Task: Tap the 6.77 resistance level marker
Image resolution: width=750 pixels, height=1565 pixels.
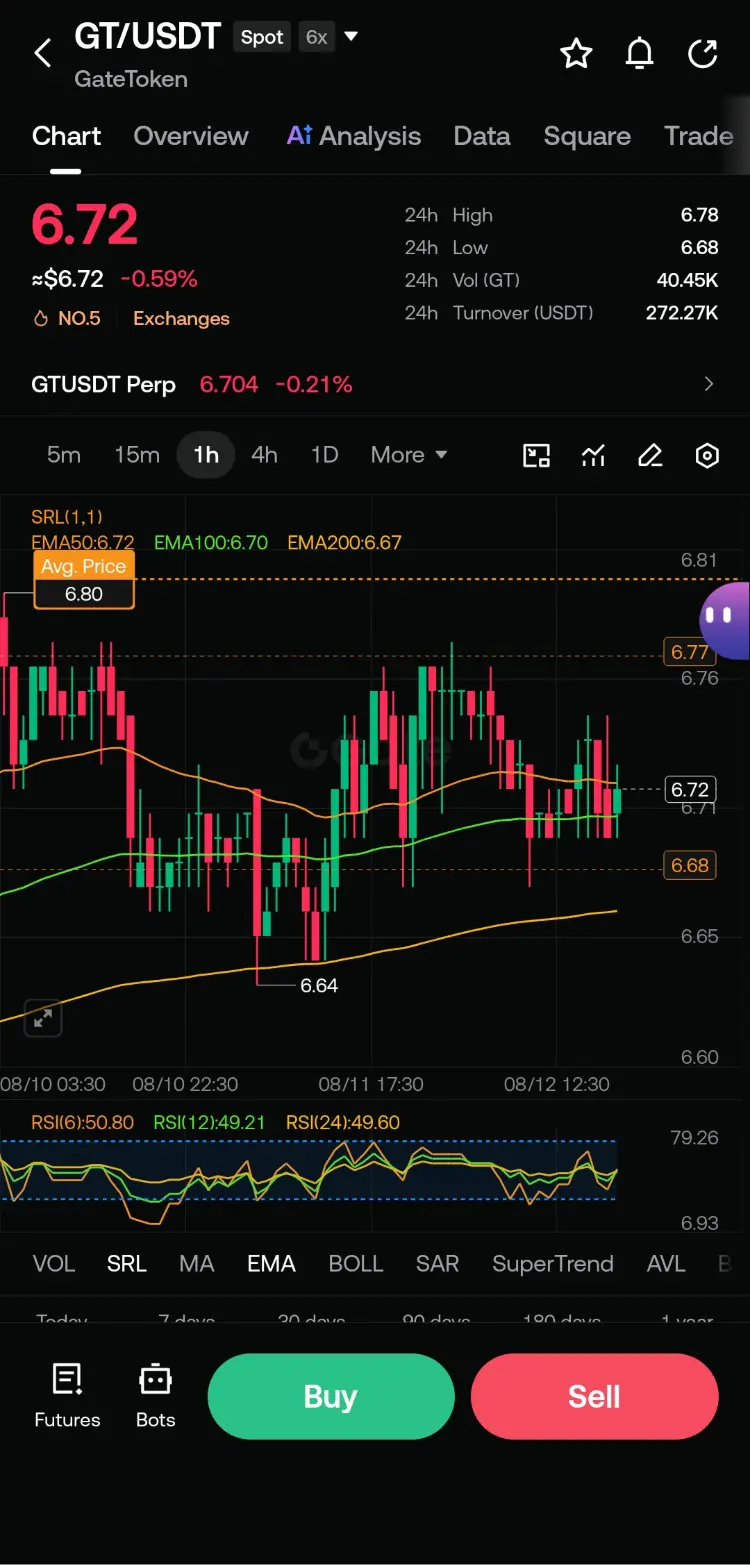Action: click(690, 652)
